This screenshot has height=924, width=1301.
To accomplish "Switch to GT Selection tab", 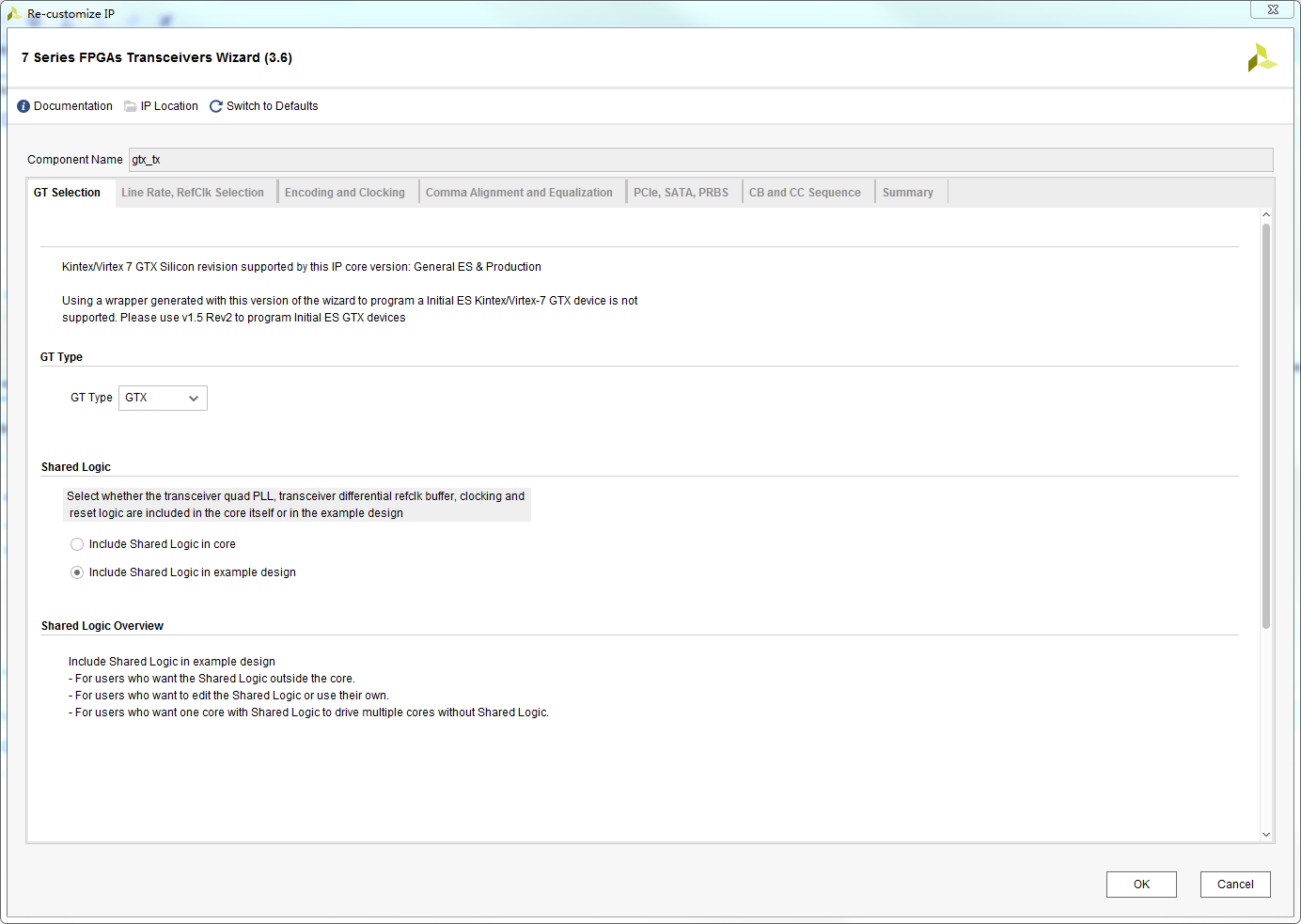I will [x=67, y=193].
